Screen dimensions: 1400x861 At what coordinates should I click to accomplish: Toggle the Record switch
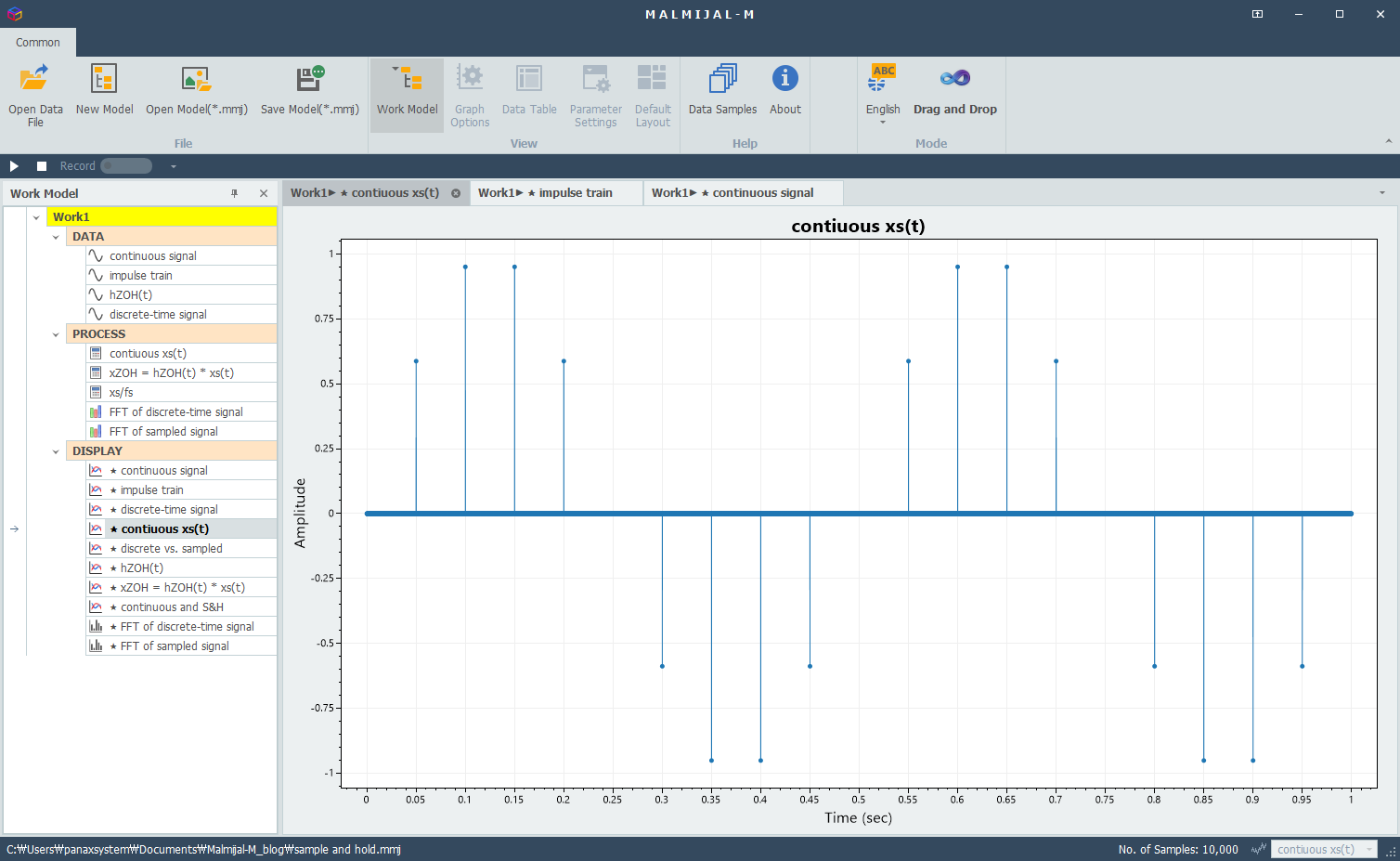tap(126, 166)
